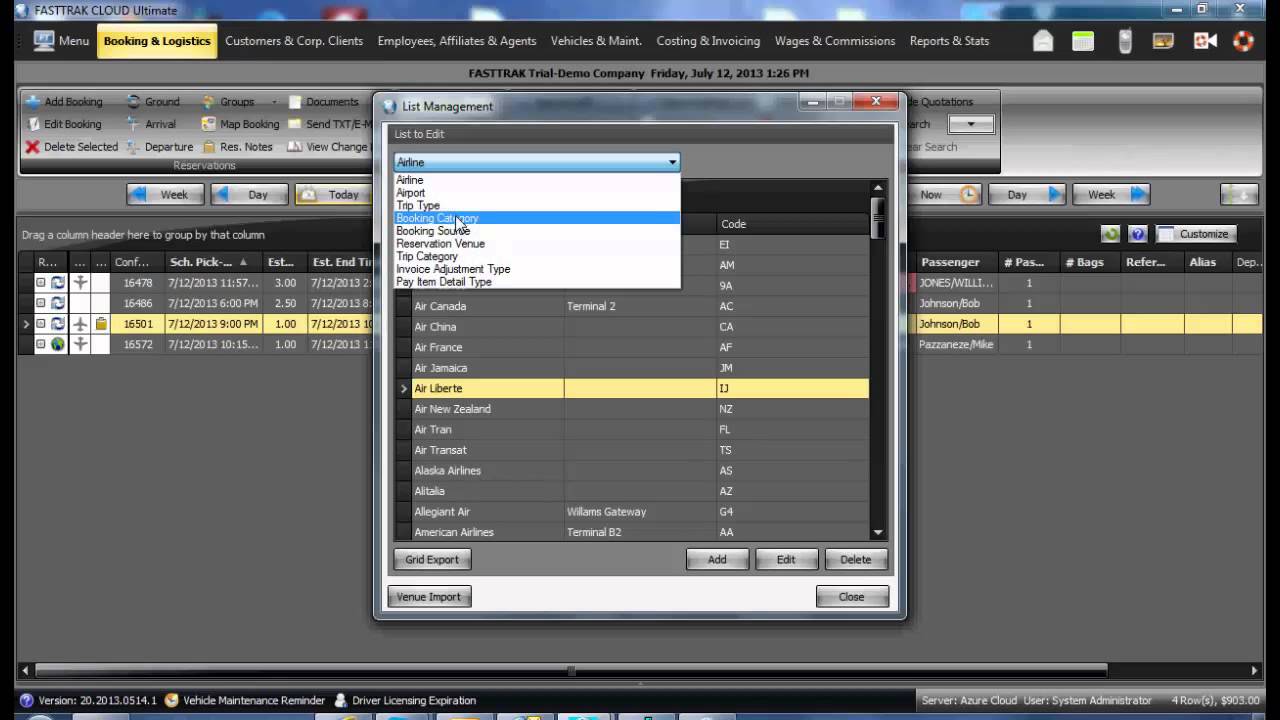The width and height of the screenshot is (1280, 720).
Task: Choose Reservation Venue from the dropdown list
Action: [538, 243]
